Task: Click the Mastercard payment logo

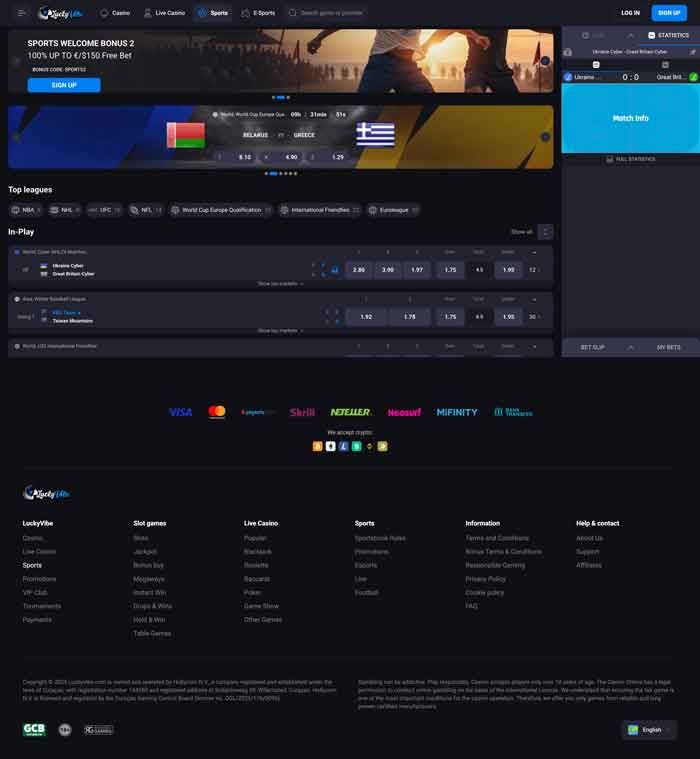Action: [x=217, y=412]
